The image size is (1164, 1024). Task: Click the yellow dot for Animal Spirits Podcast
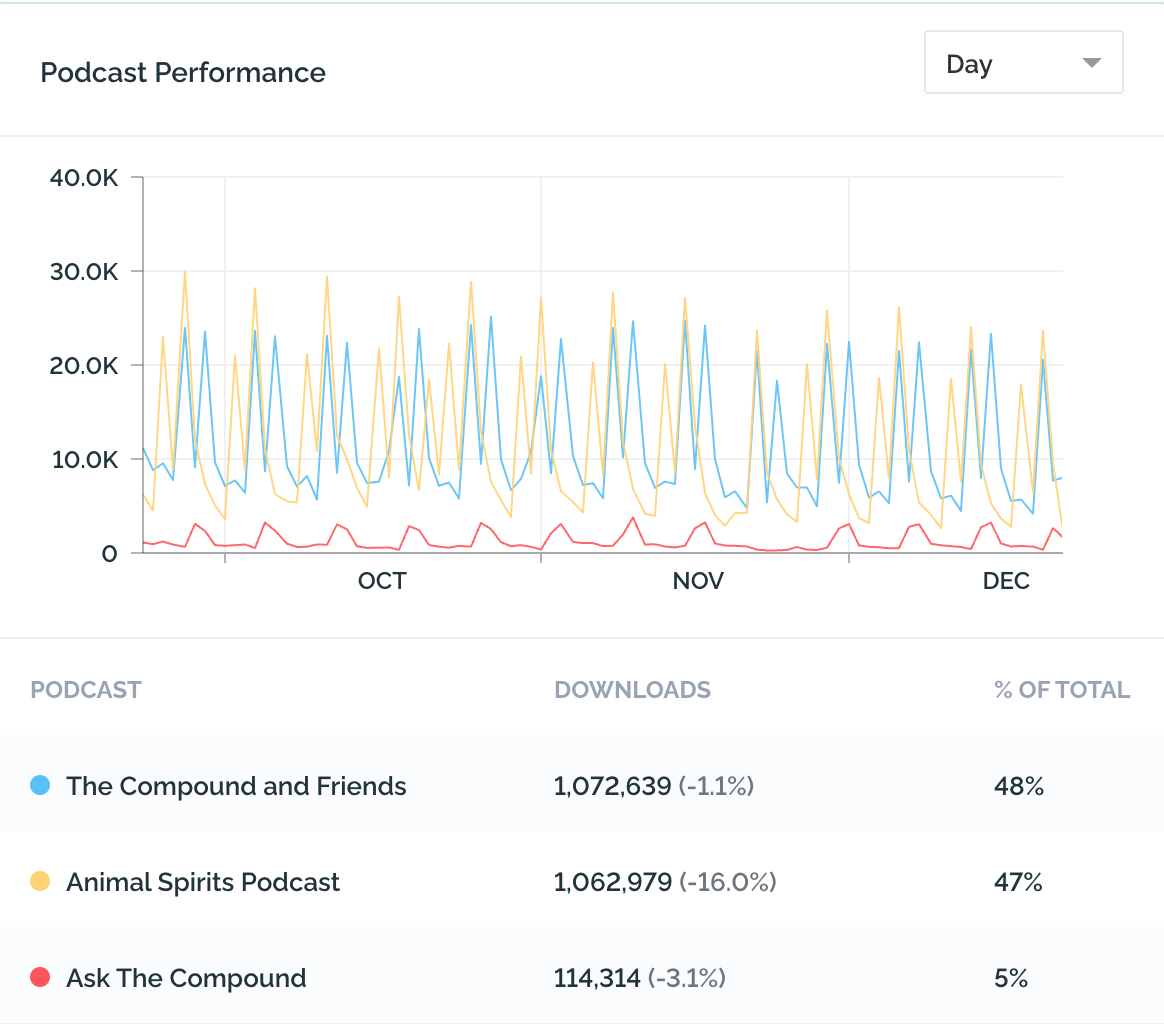(x=40, y=881)
